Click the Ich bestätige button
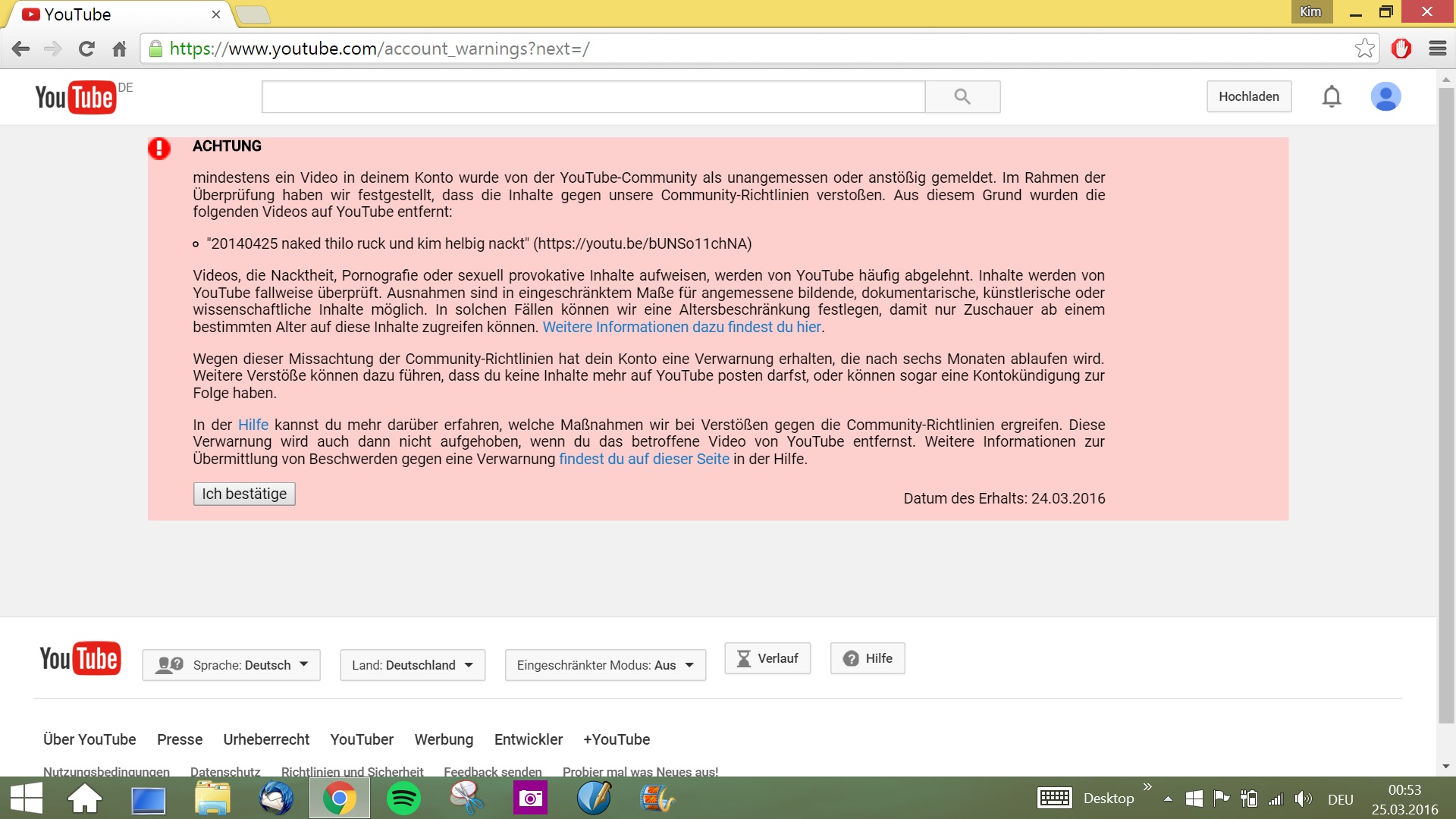Screen dimensions: 1456x819 pos(244,494)
